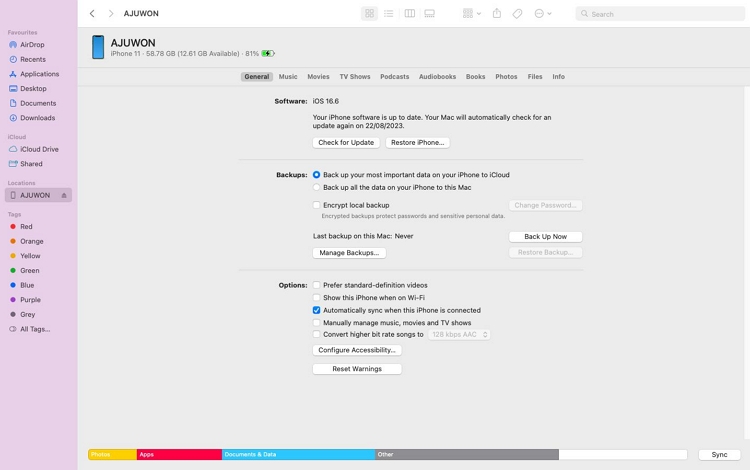This screenshot has width=750, height=470.
Task: Select back up to iCloud radio option
Action: (316, 175)
